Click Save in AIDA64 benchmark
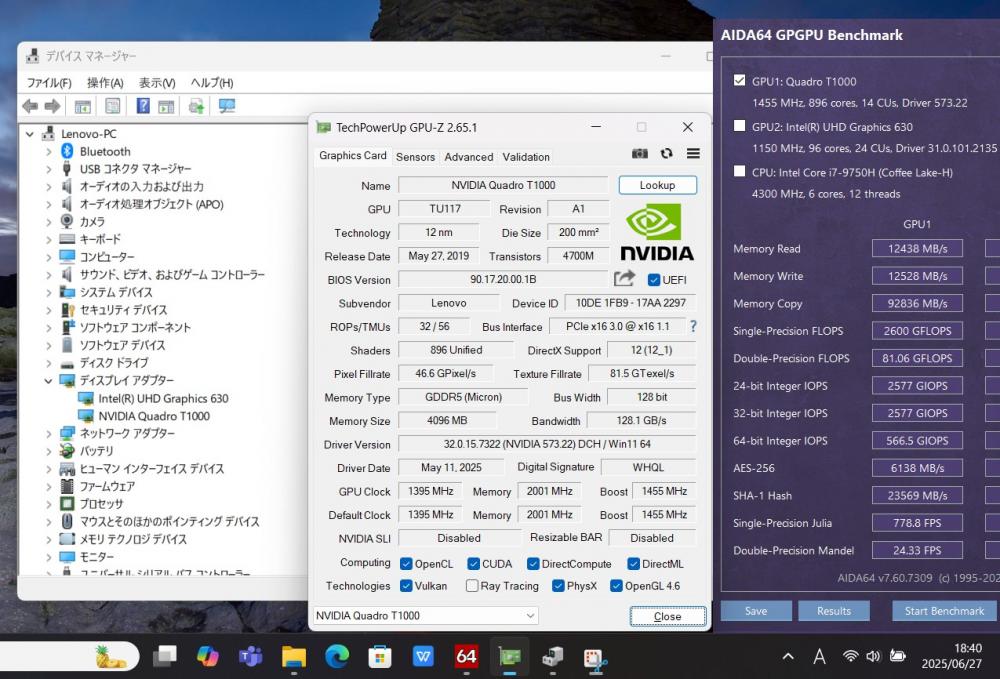Screen dimensions: 1000x679 (756, 611)
